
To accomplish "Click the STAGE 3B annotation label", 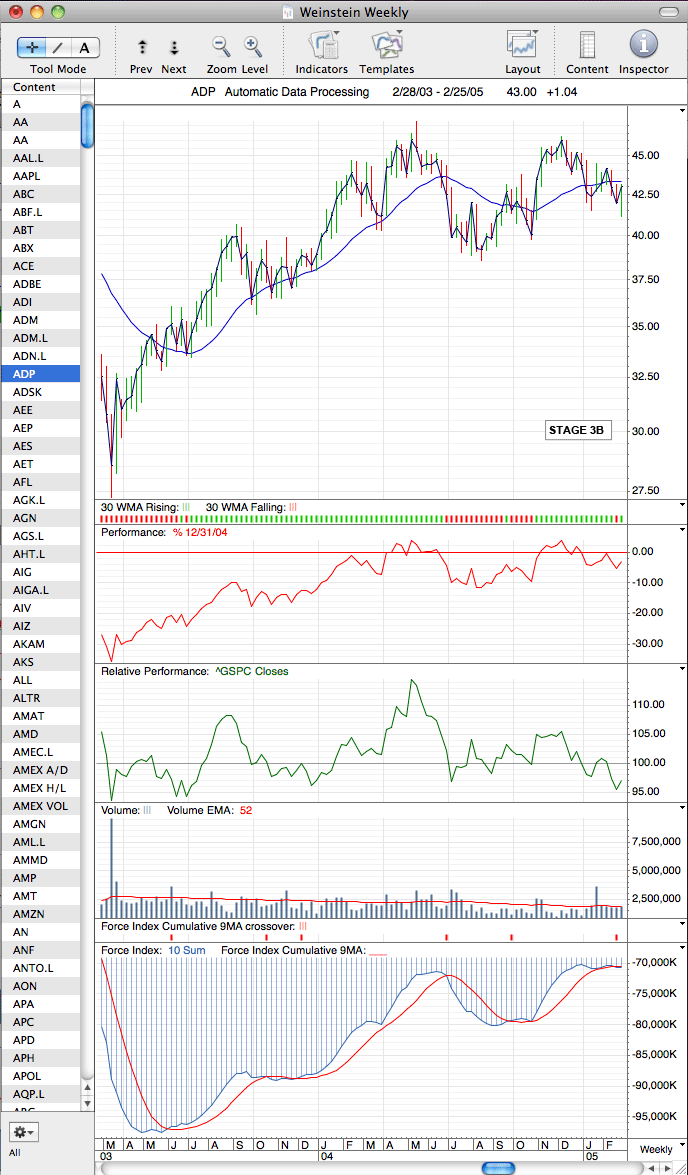I will [579, 431].
